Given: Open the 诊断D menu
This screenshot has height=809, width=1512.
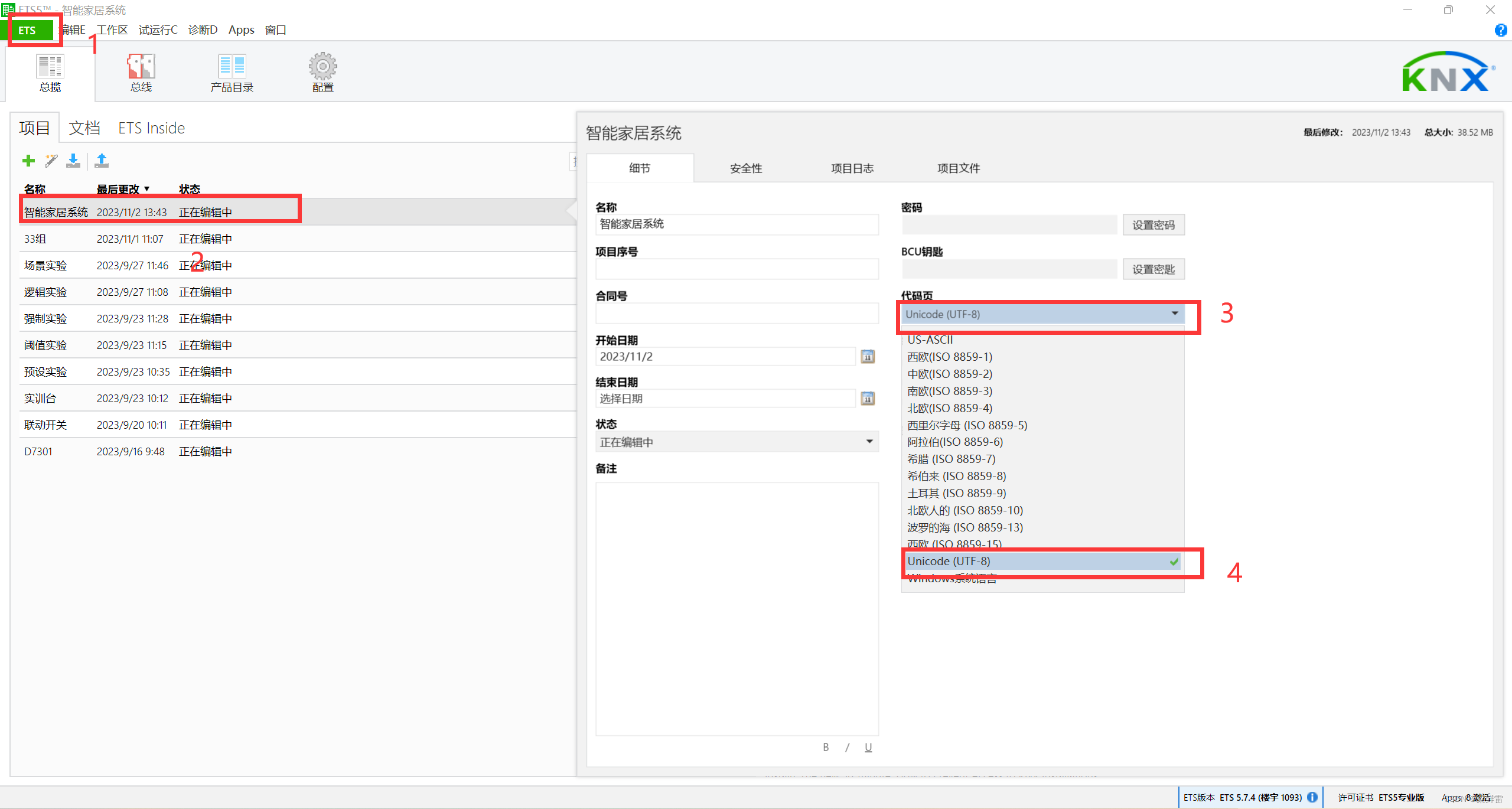Looking at the screenshot, I should pyautogui.click(x=203, y=30).
